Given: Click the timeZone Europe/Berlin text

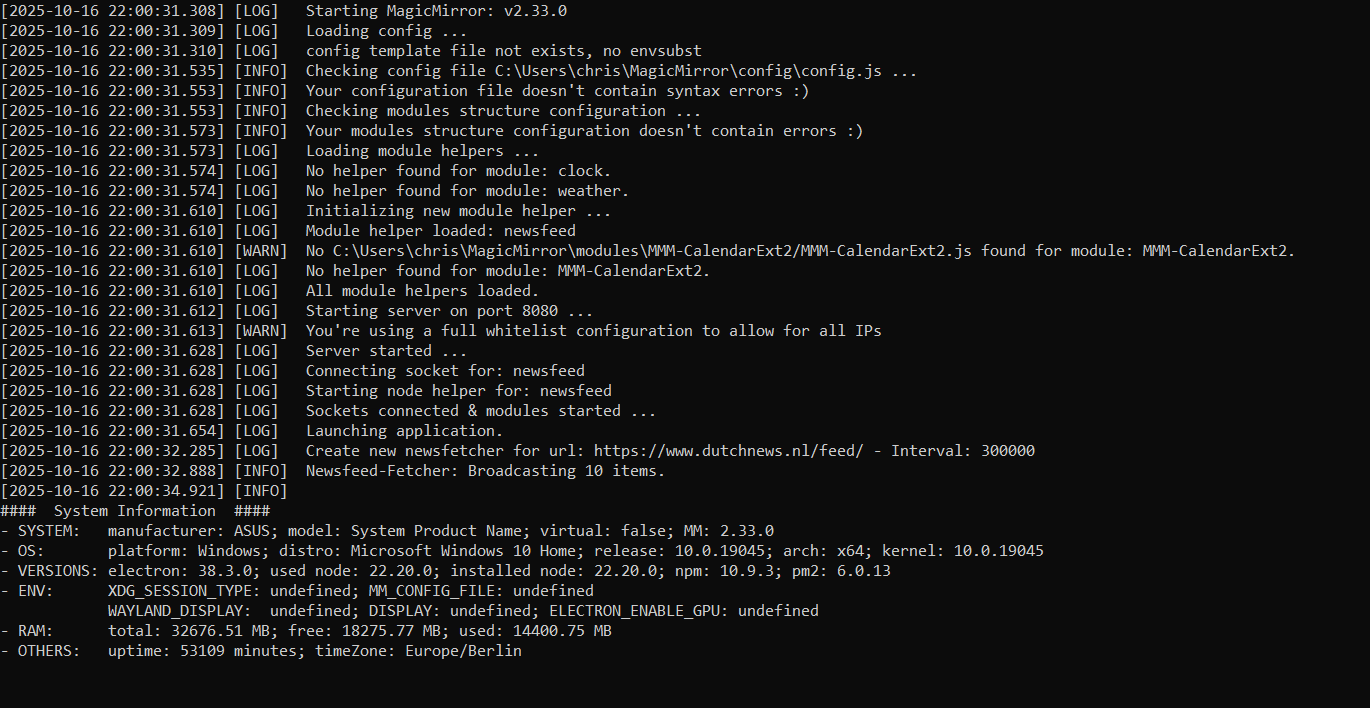Looking at the screenshot, I should pyautogui.click(x=419, y=651).
